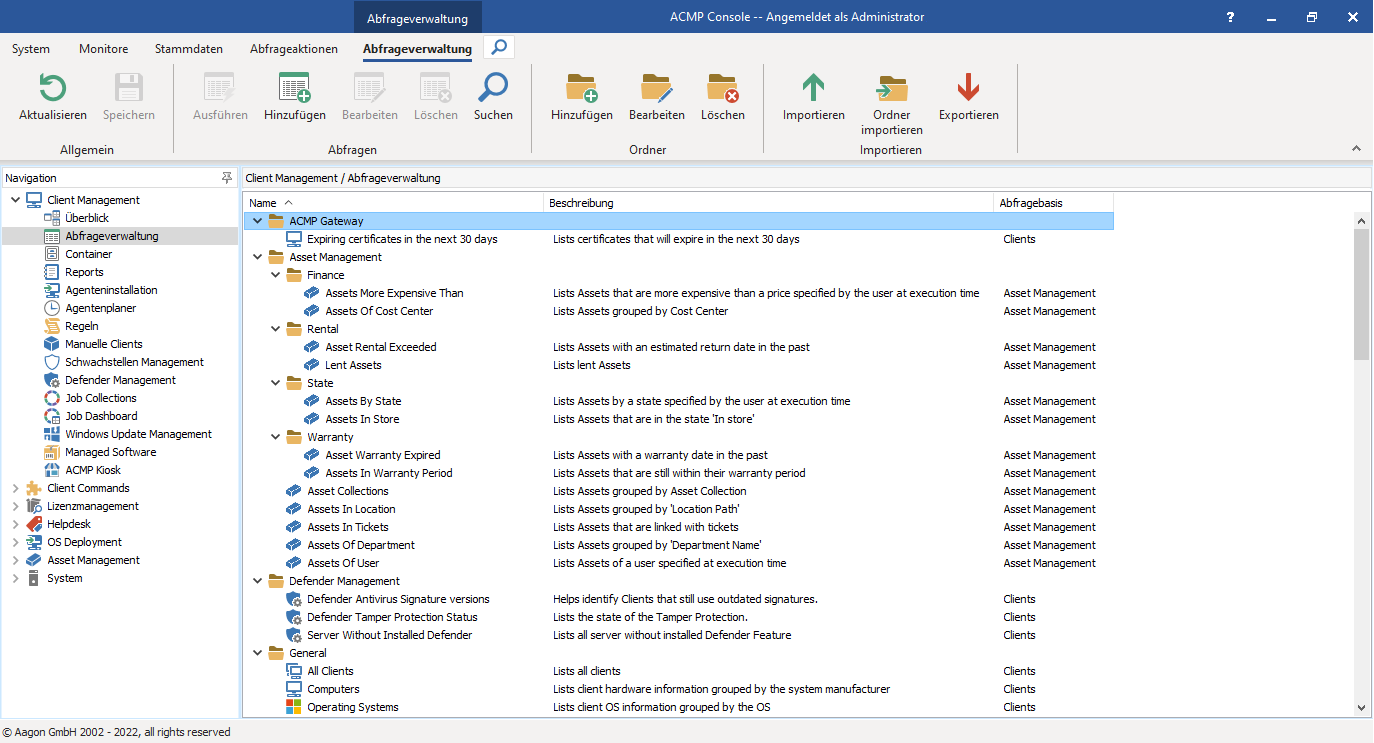Switch to the Stammdaten tab
The width and height of the screenshot is (1374, 743).
[x=189, y=48]
